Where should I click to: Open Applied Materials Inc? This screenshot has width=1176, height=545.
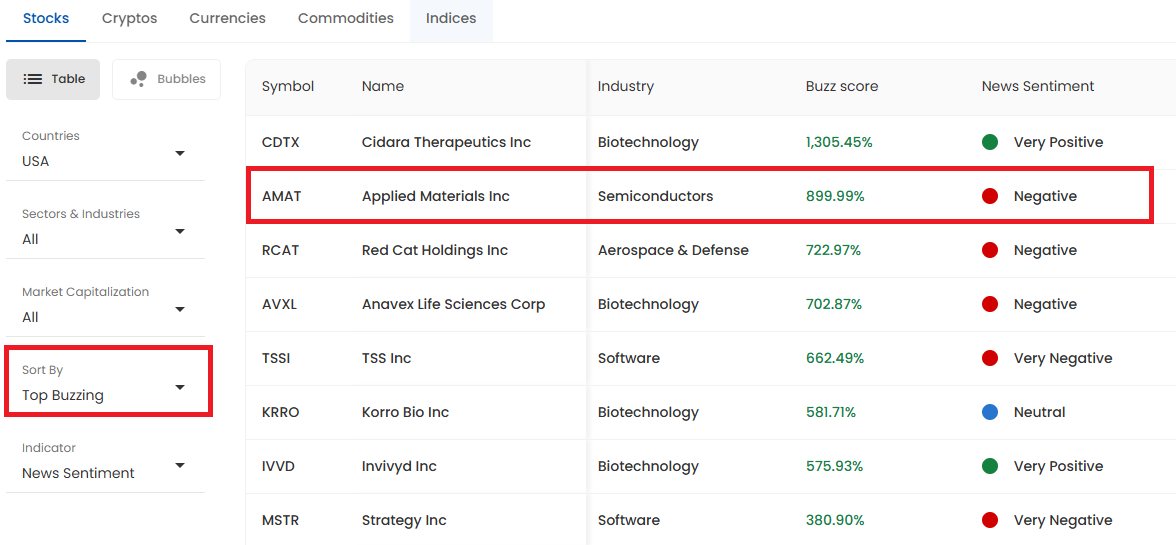pyautogui.click(x=436, y=196)
